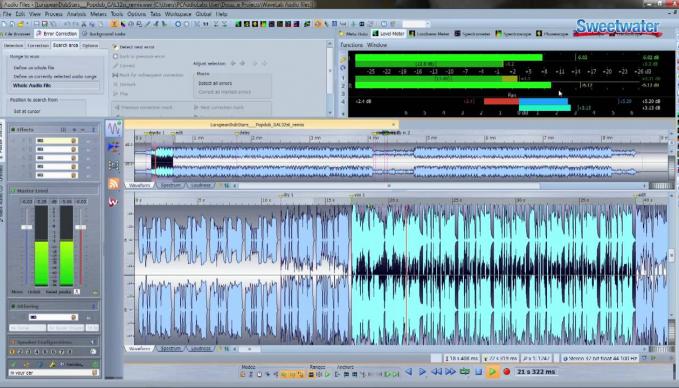Click Define as whole file
The height and width of the screenshot is (388, 679).
tap(34, 68)
